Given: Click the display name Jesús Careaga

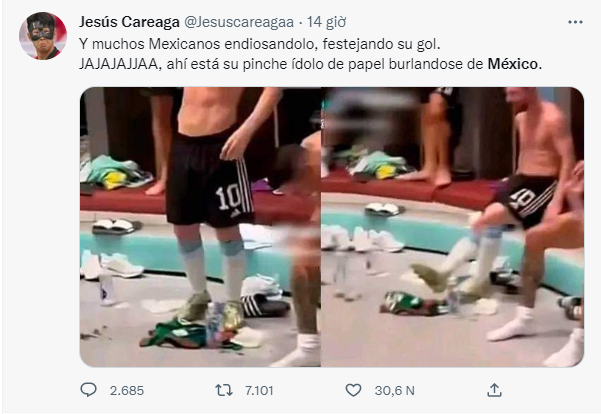Looking at the screenshot, I should pos(129,22).
